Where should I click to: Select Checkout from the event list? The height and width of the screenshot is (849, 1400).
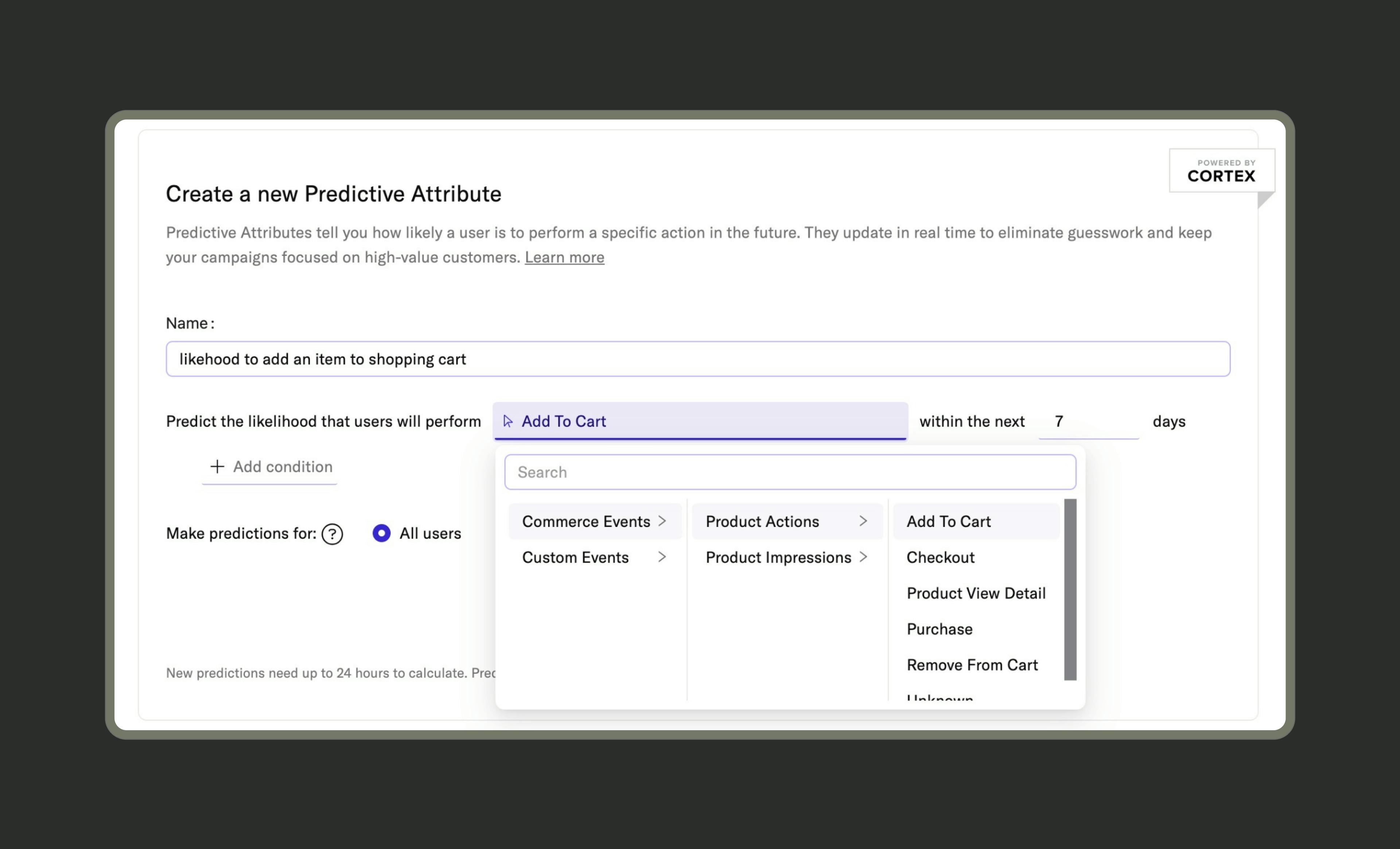pos(940,557)
